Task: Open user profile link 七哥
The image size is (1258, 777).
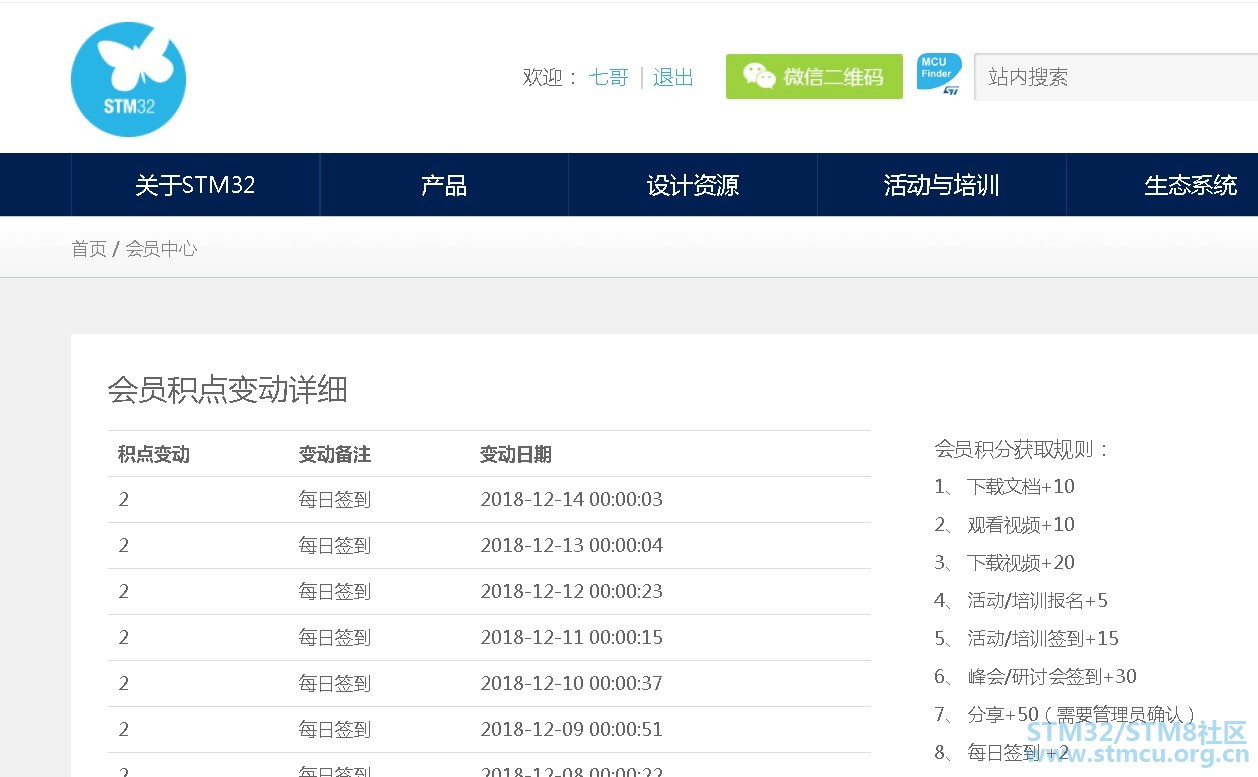Action: click(609, 77)
